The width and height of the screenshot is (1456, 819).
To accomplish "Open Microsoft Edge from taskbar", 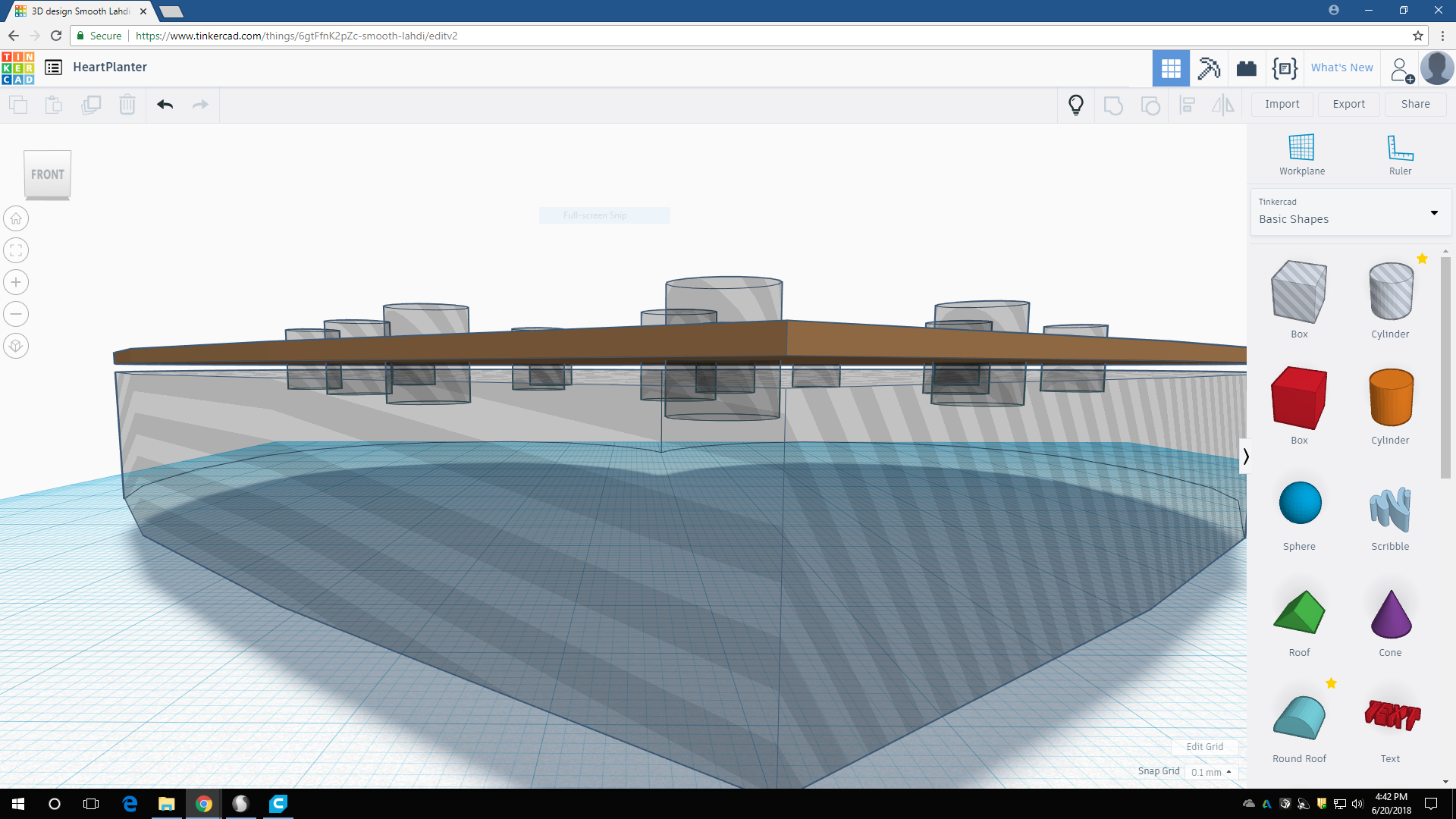I will 130,804.
